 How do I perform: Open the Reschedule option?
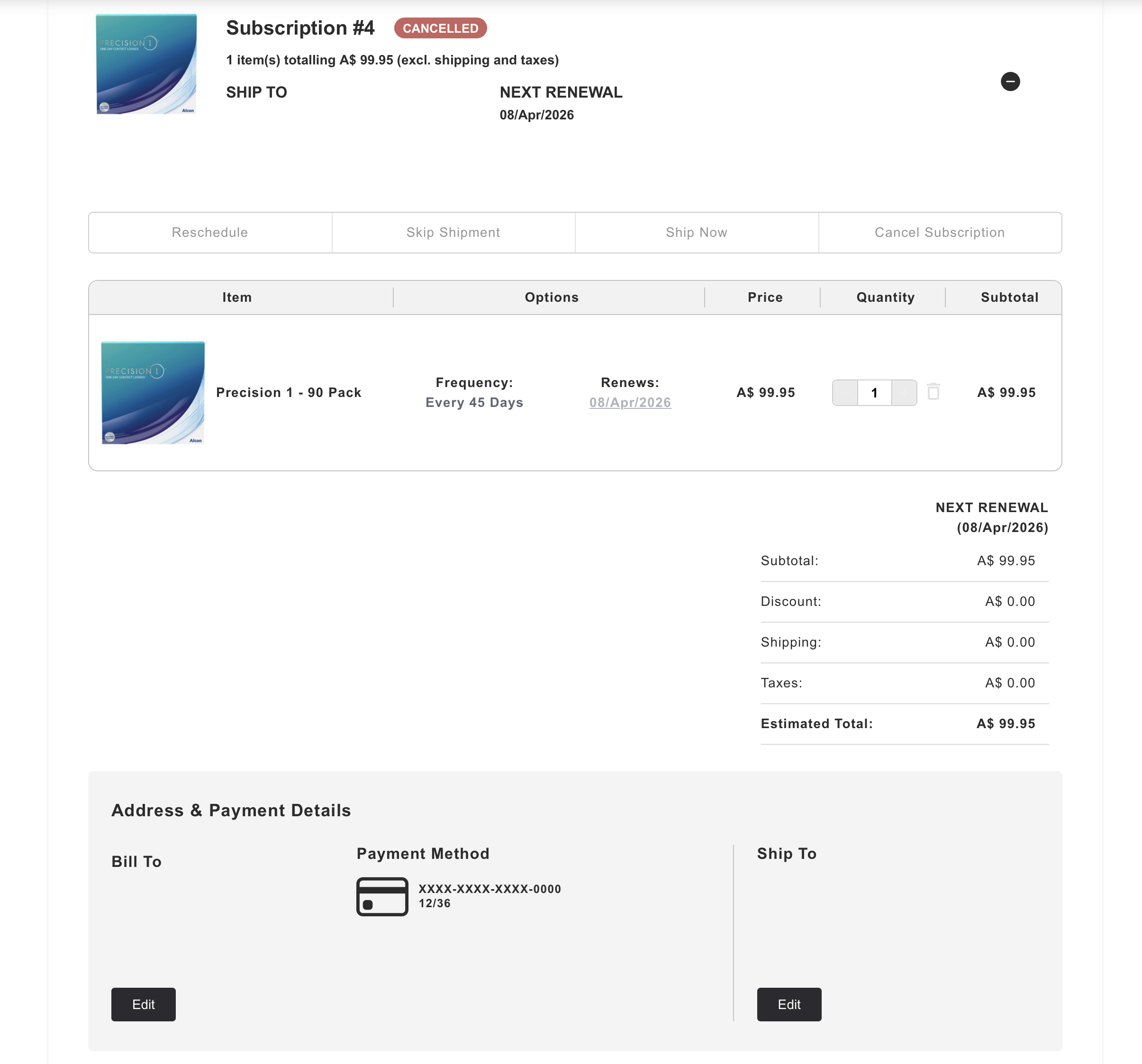[209, 233]
